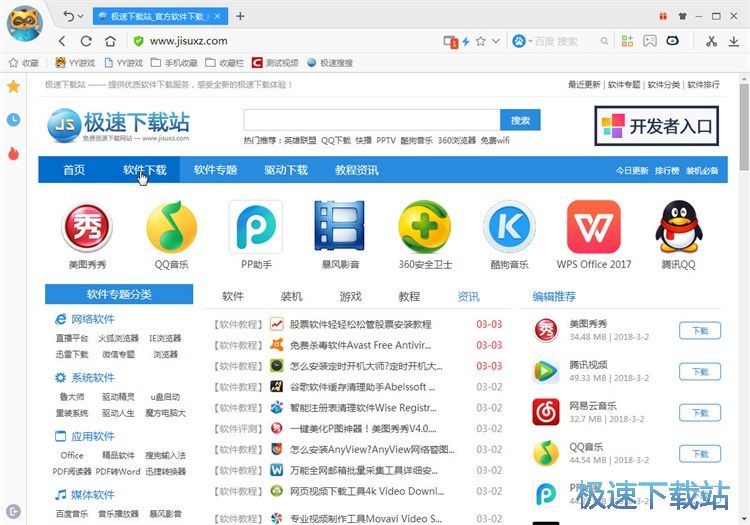Open the 测试视频 bookmark
750x525 pixels.
tap(275, 63)
